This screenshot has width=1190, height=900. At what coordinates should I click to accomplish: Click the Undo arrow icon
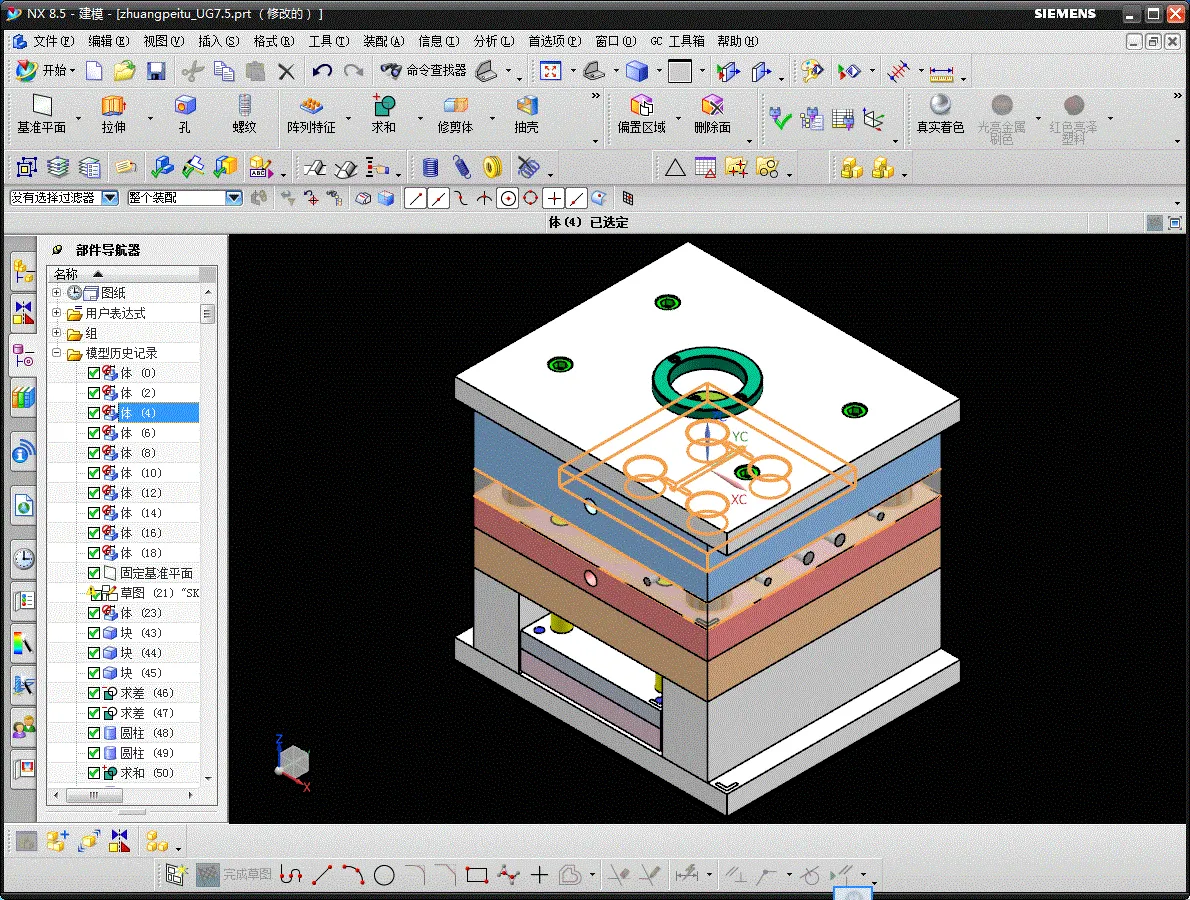click(322, 71)
